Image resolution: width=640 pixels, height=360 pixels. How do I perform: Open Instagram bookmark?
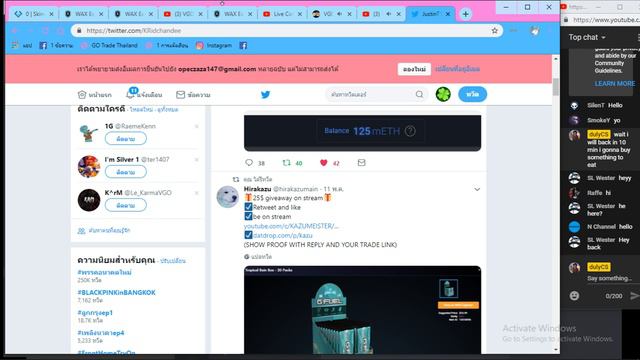pos(214,45)
